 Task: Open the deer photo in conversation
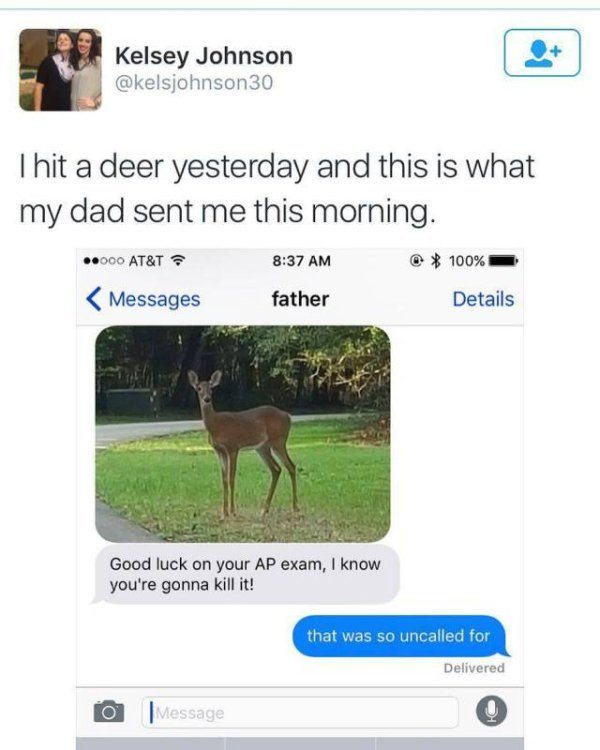243,434
